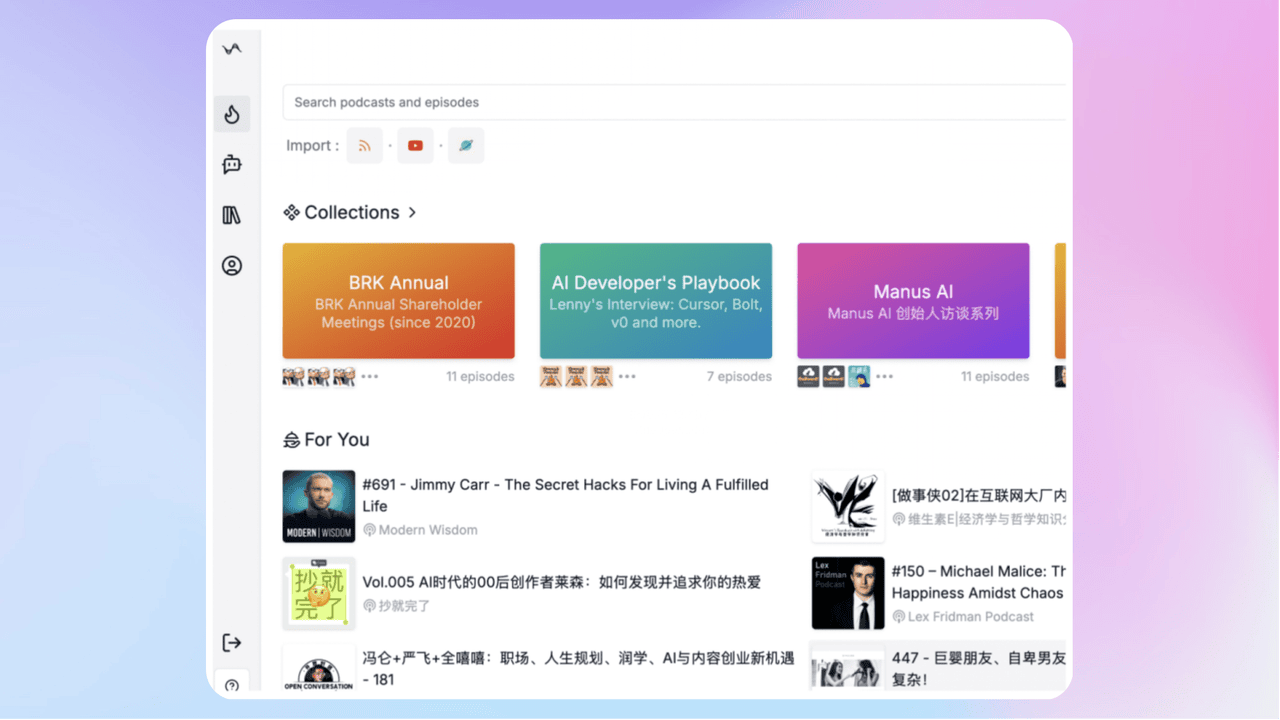Import using the planet icon
1280x720 pixels.
[466, 145]
